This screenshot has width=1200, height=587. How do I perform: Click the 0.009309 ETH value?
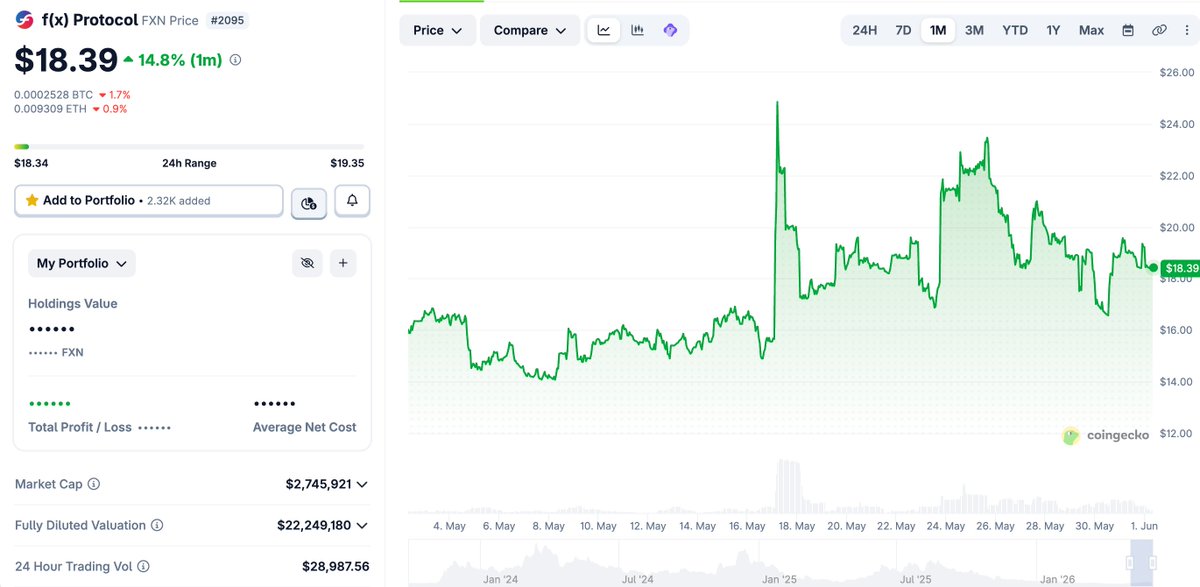tap(51, 109)
